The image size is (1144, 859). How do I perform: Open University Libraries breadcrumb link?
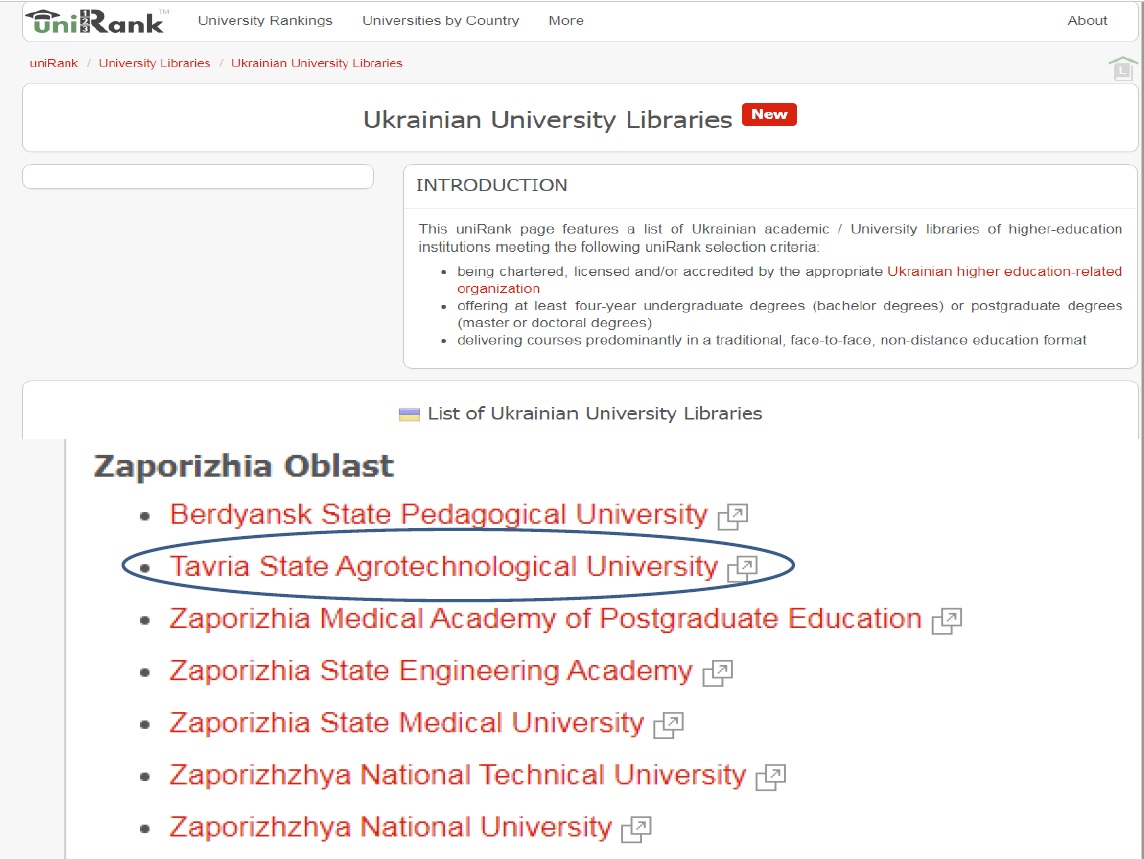(x=154, y=63)
